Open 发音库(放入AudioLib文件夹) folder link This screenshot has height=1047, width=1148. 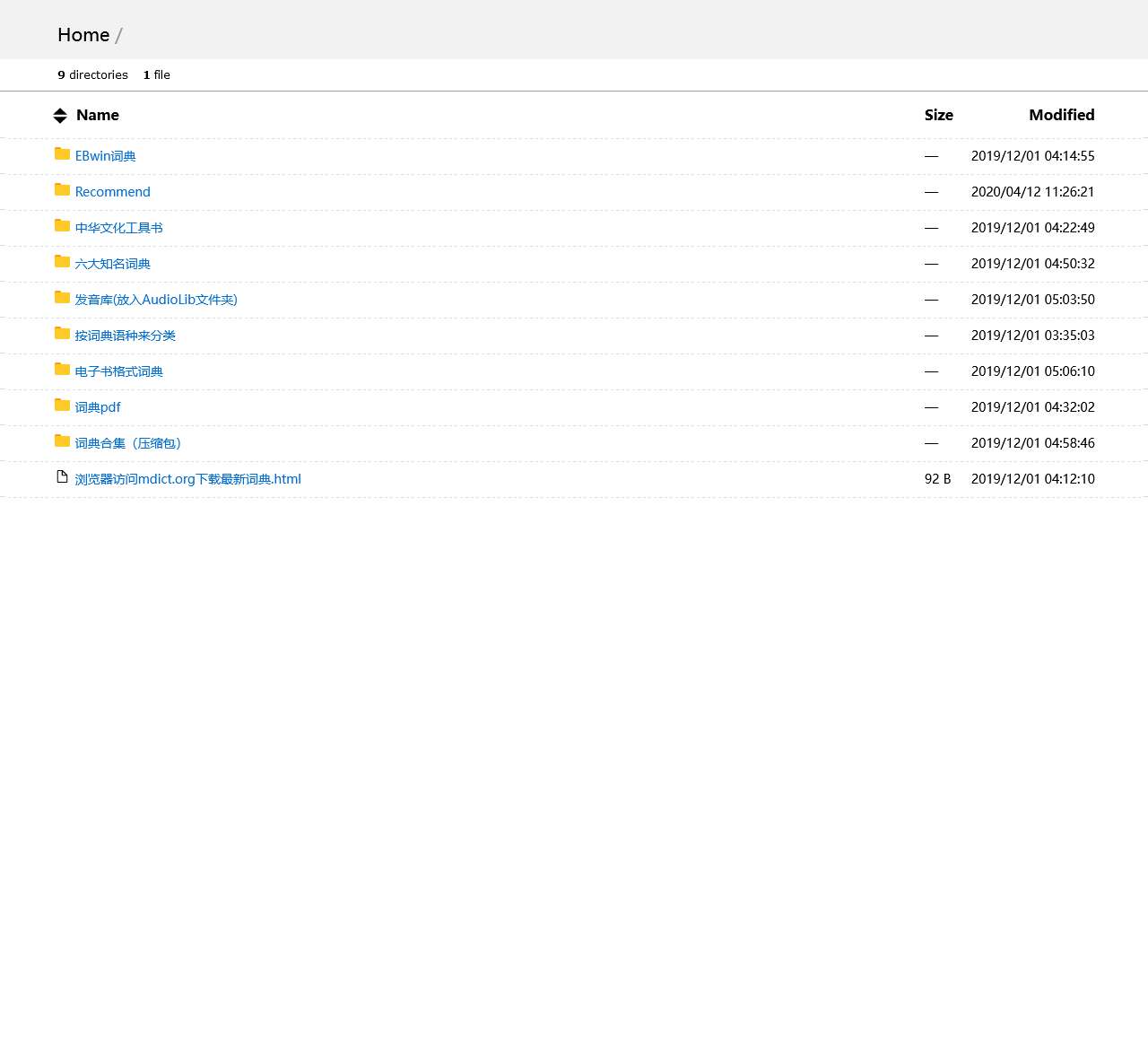coord(156,300)
